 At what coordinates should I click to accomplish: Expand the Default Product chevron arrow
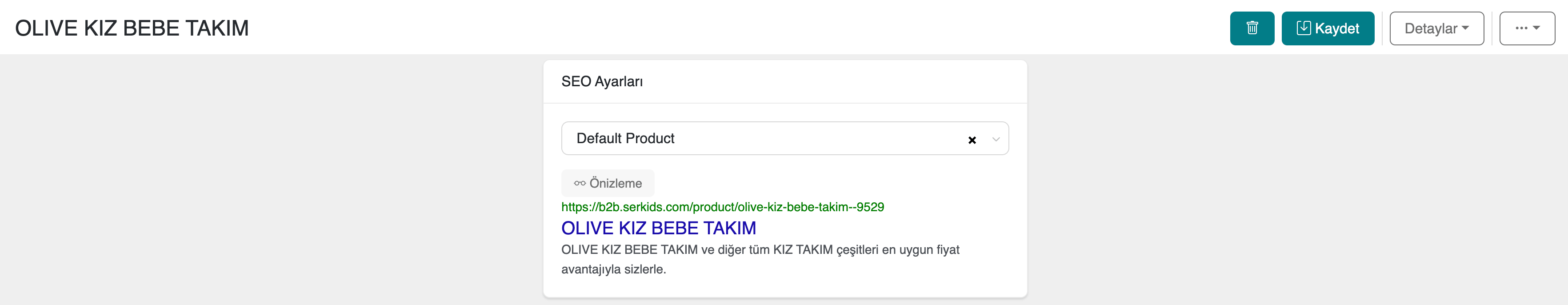coord(996,140)
